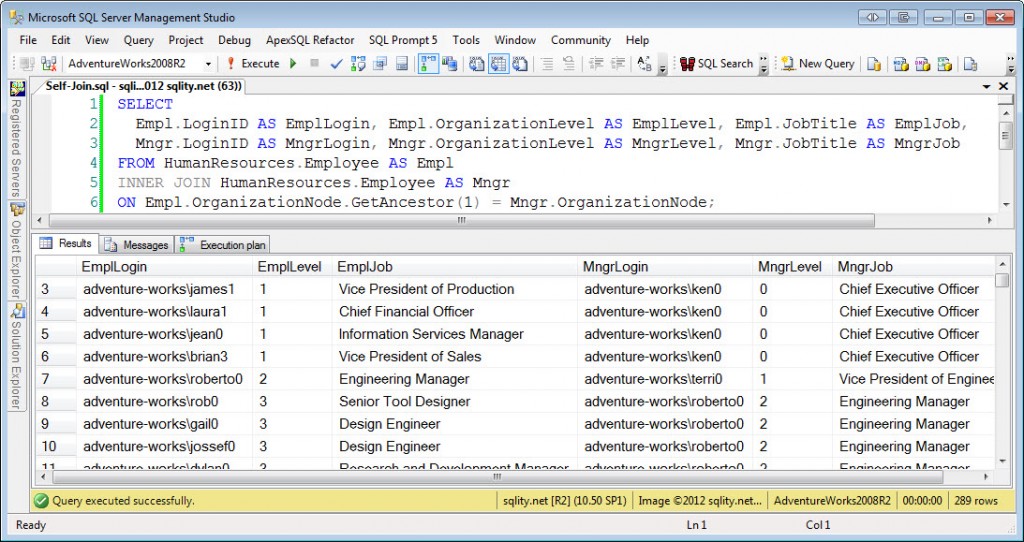Select cell 'adventure-works\james1'
Viewport: 1024px width, 542px height.
click(164, 289)
